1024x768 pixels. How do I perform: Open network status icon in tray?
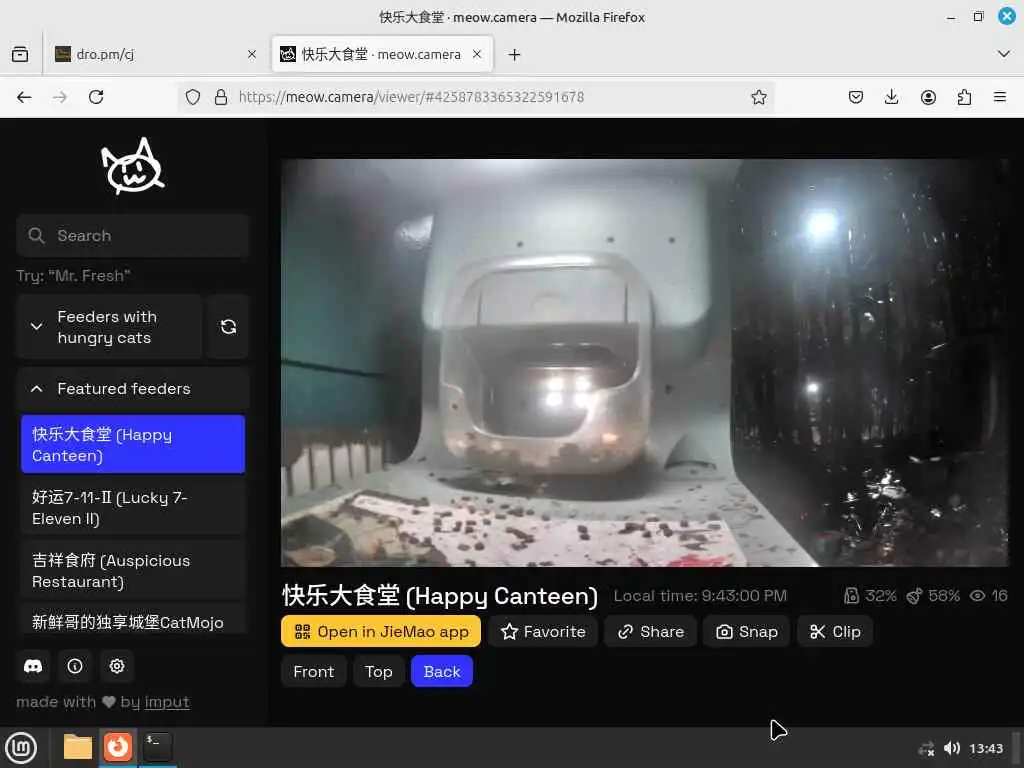(926, 748)
